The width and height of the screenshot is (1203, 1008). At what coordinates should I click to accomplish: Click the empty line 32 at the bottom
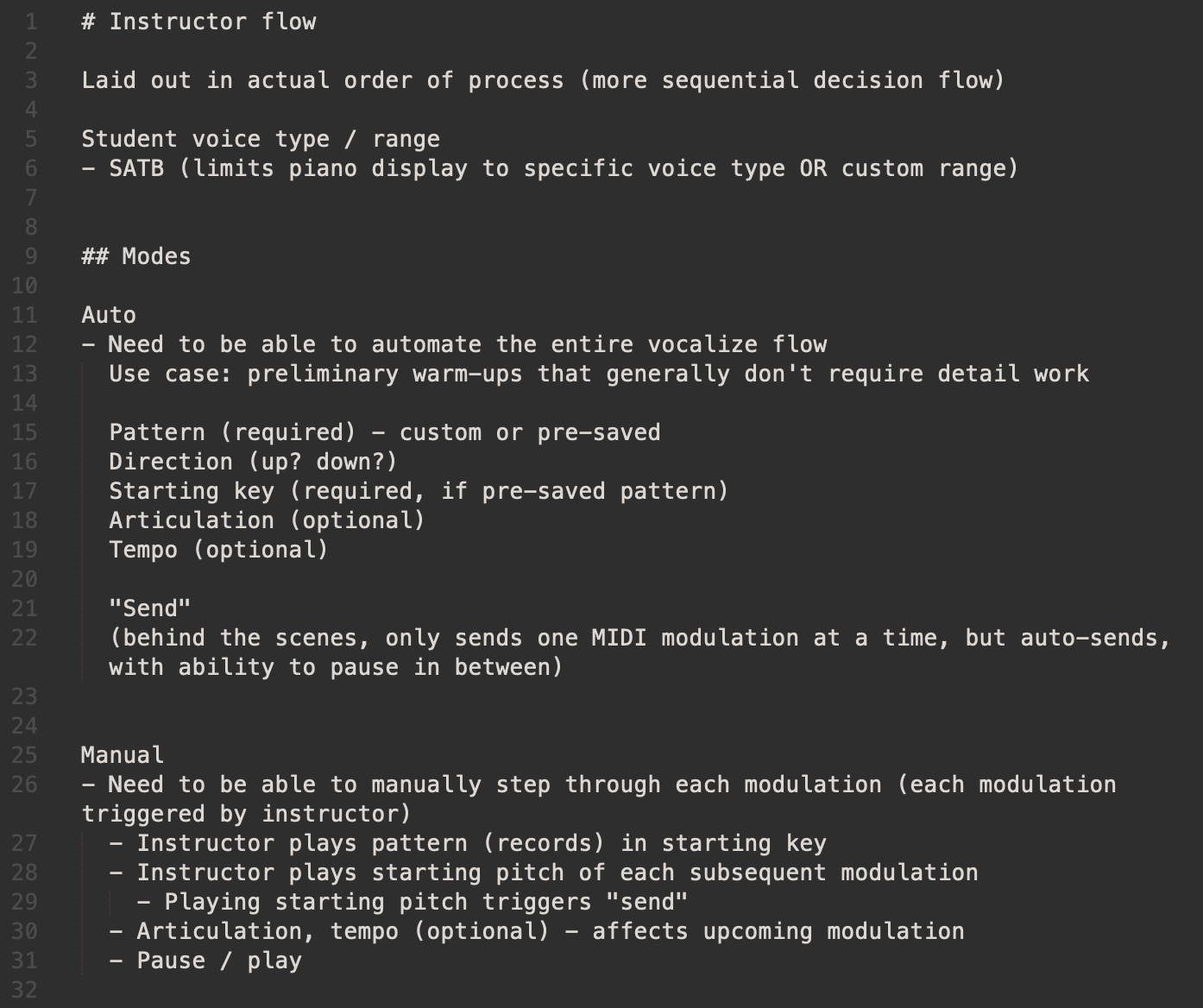pos(604,990)
